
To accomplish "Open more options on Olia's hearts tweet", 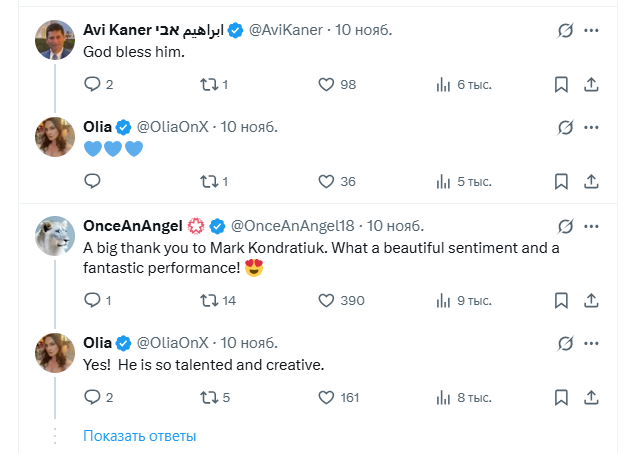I will 593,127.
